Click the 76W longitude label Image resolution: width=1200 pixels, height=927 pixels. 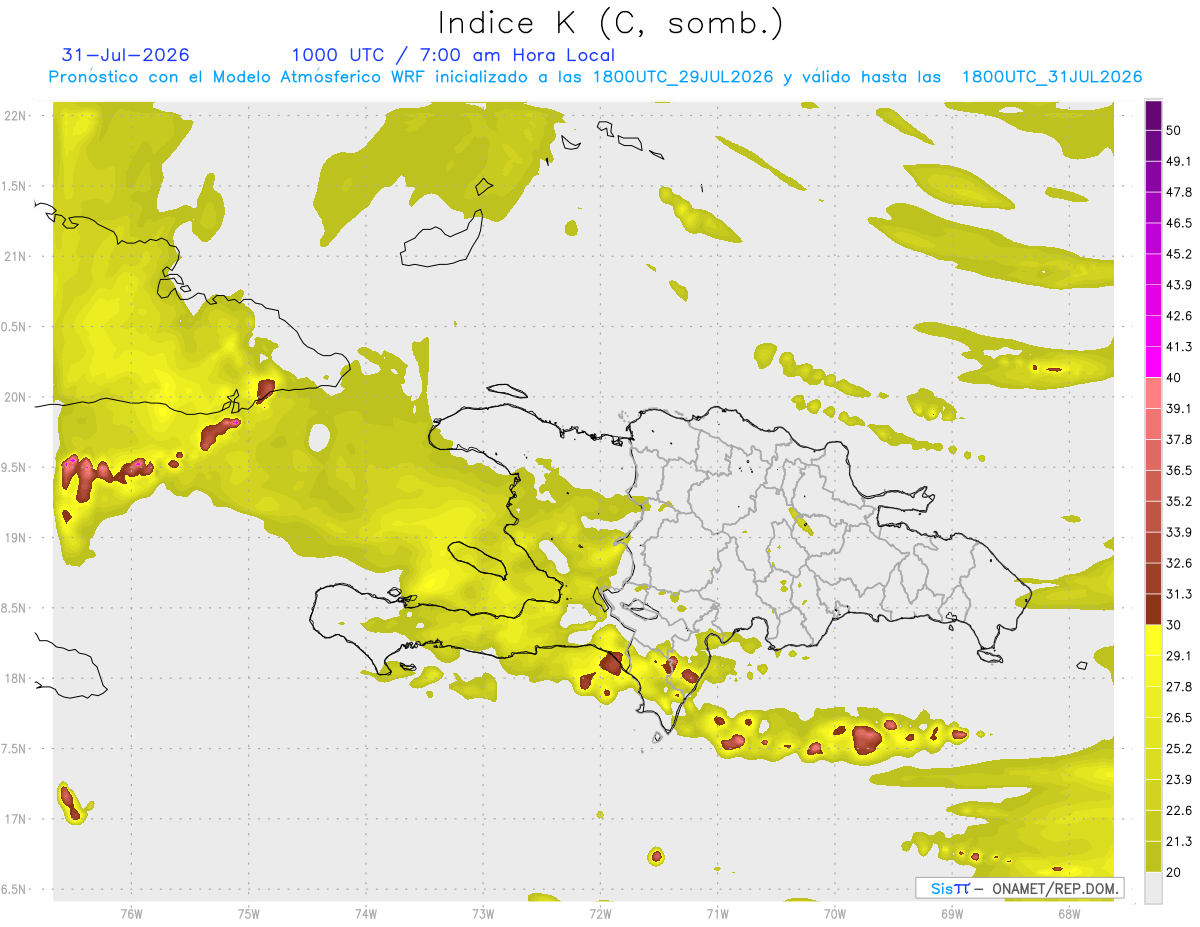click(131, 913)
